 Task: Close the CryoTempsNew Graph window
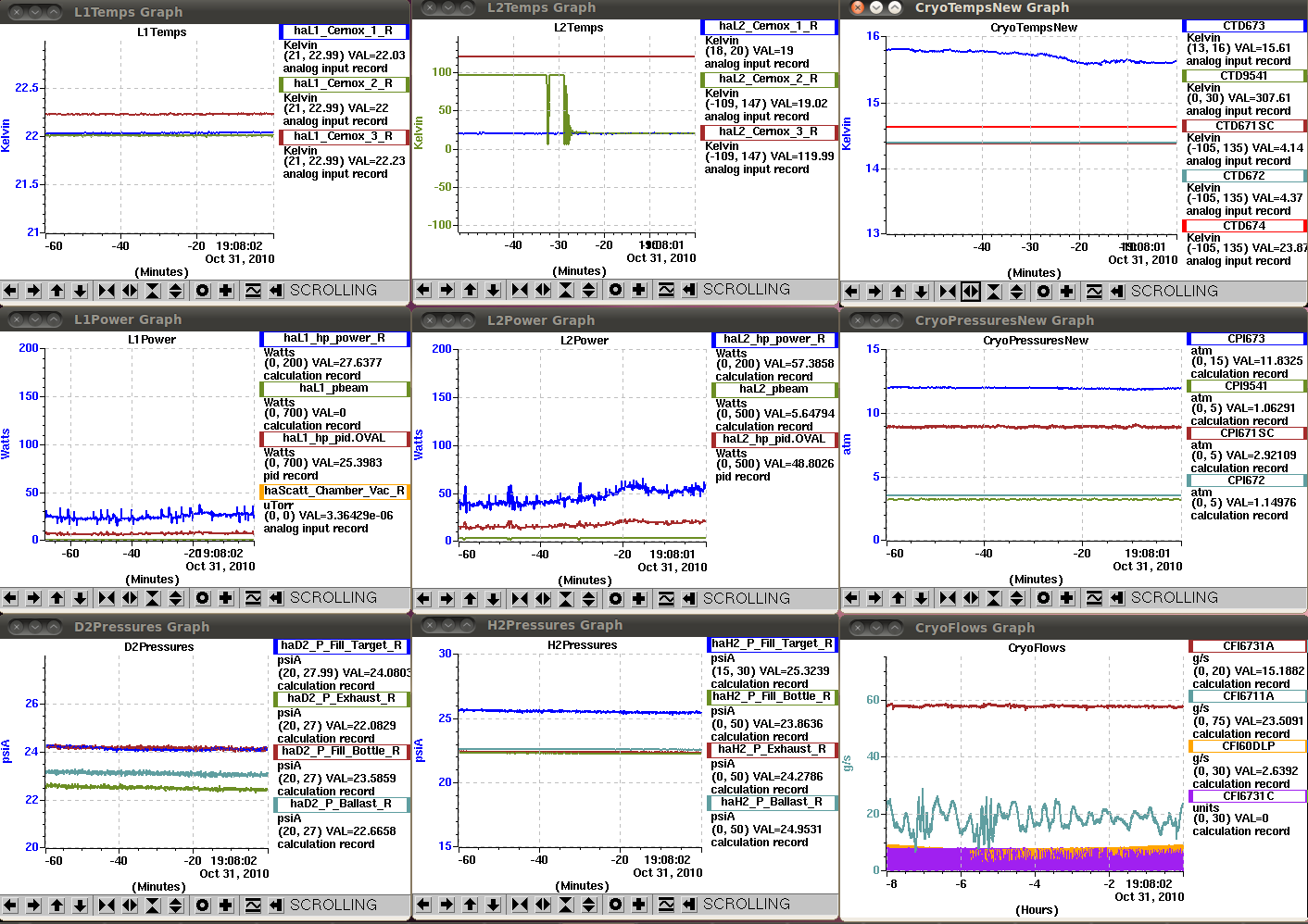point(857,7)
